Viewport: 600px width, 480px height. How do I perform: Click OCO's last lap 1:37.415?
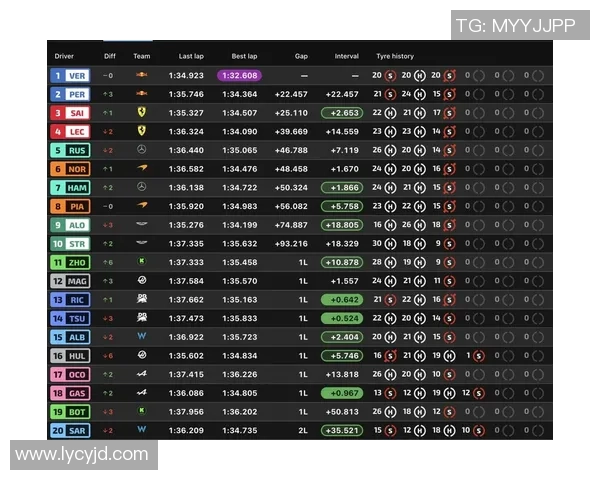[186, 374]
